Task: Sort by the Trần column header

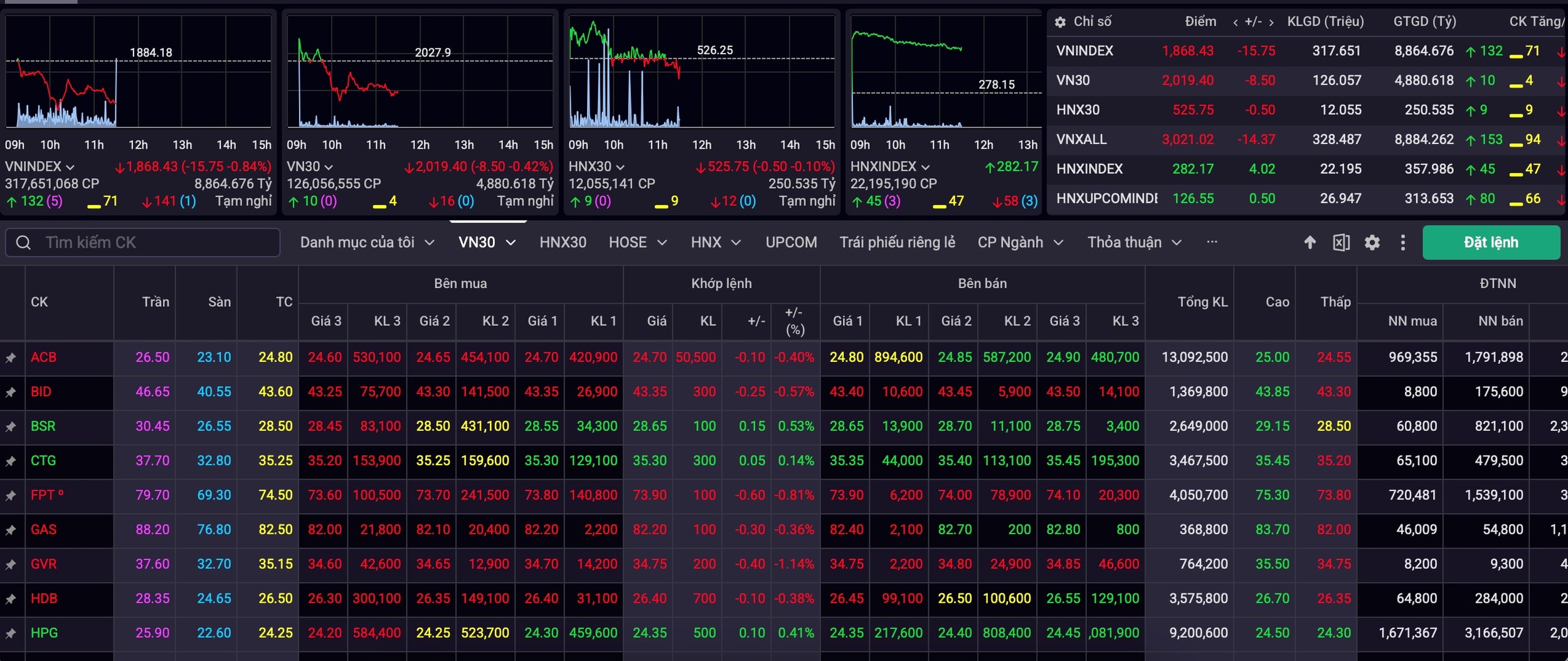Action: point(156,302)
